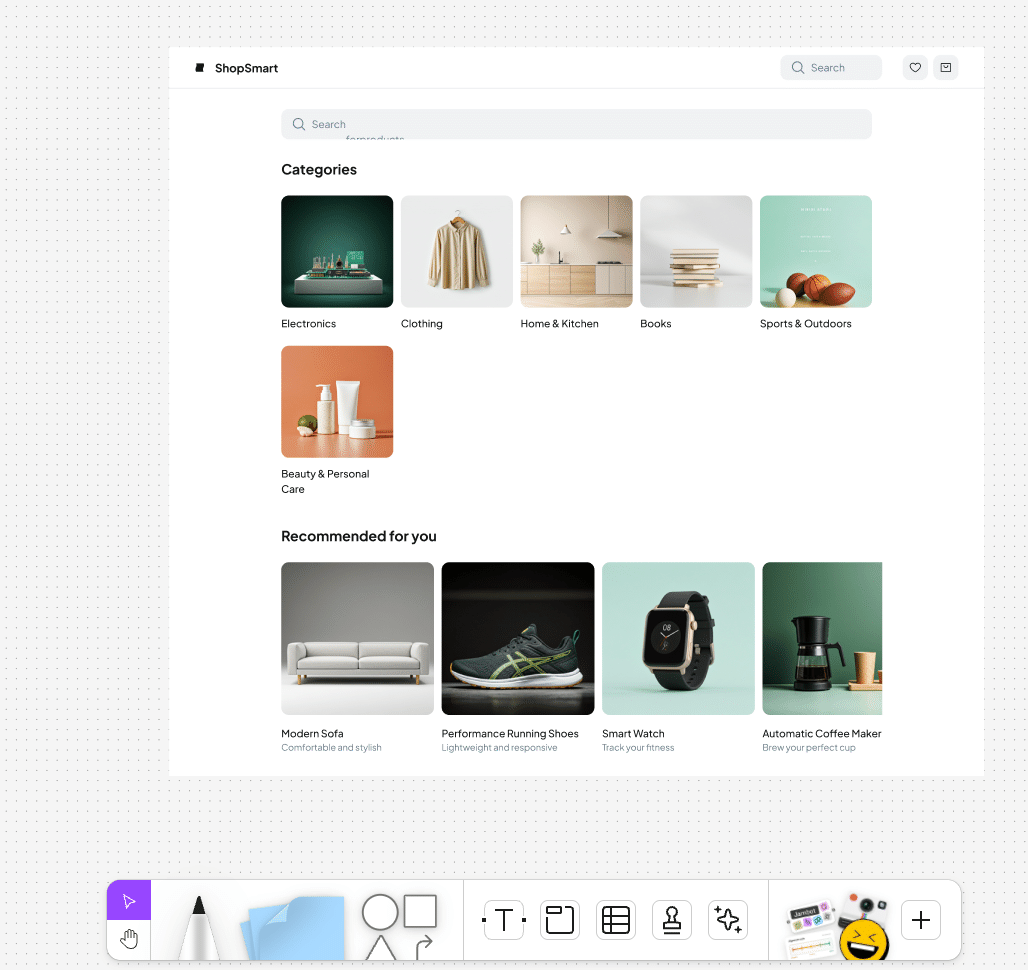Select the Sports & Outdoors image
The width and height of the screenshot is (1028, 970).
816,251
